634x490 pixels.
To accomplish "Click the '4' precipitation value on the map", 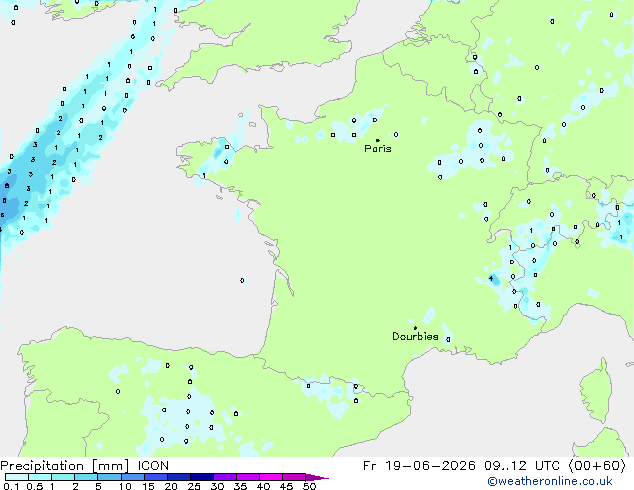I will [x=491, y=278].
